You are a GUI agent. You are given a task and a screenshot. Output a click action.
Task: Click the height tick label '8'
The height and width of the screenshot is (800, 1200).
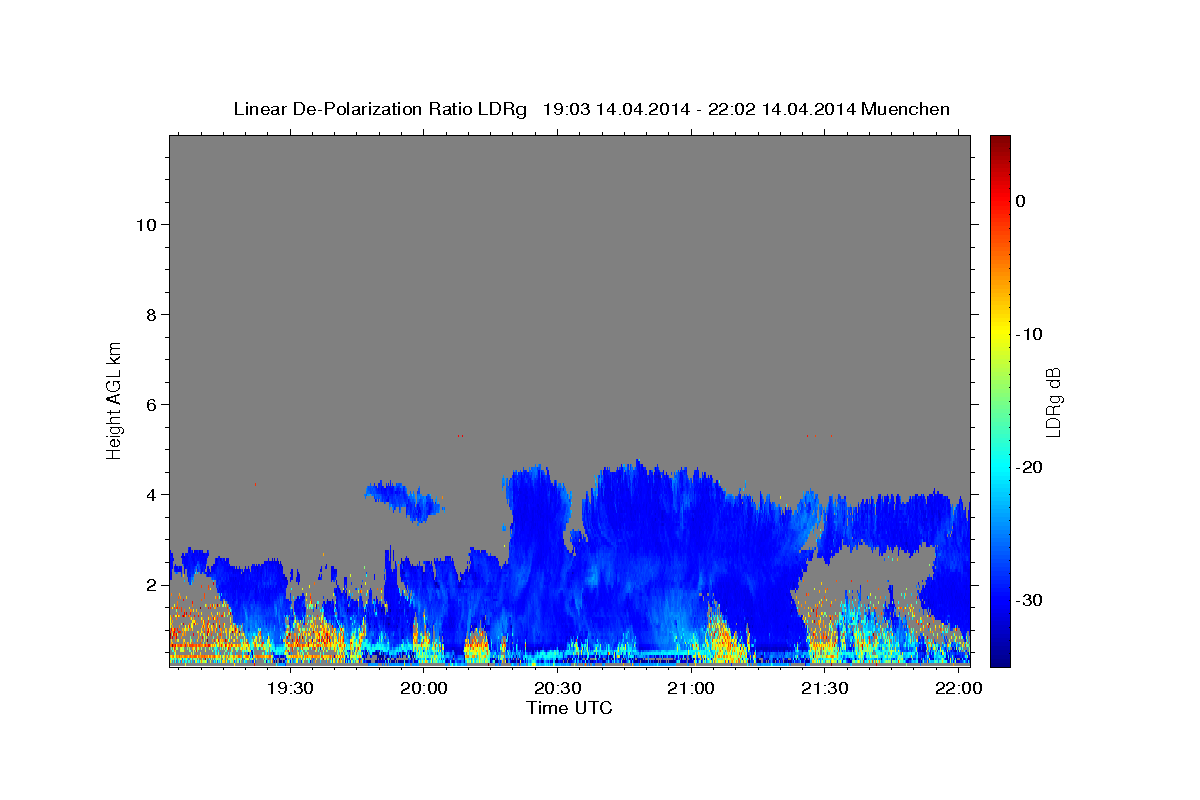pos(151,315)
